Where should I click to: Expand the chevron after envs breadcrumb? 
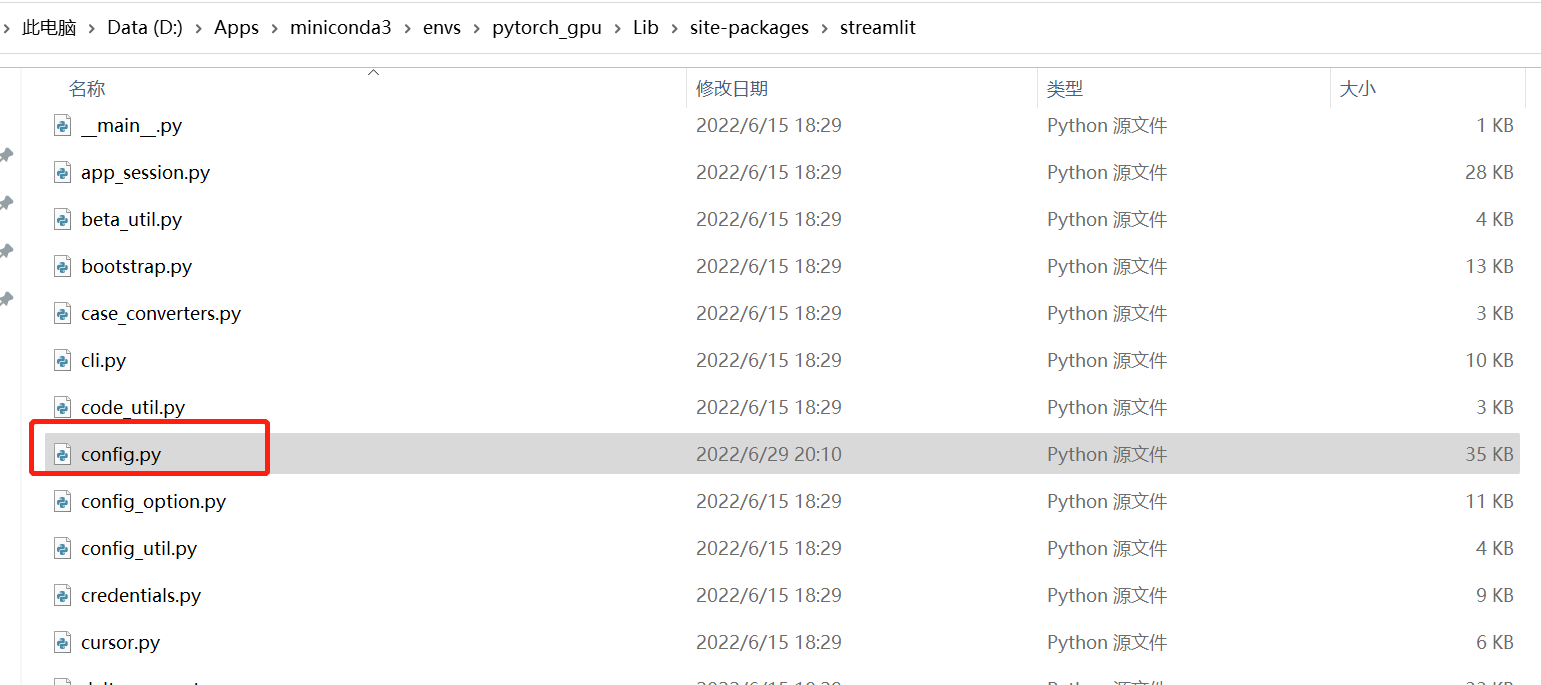476,28
